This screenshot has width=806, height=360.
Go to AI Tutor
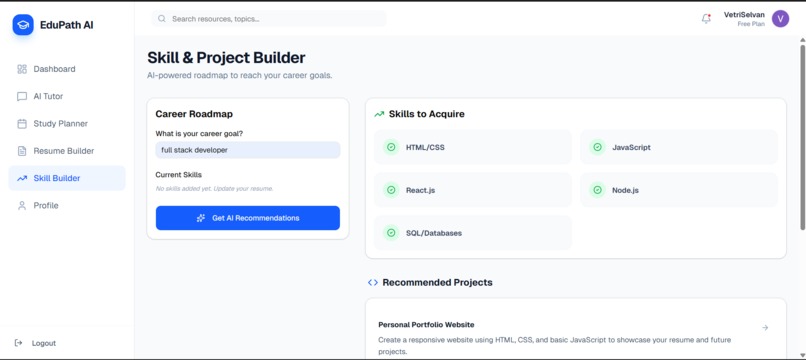pos(67,96)
